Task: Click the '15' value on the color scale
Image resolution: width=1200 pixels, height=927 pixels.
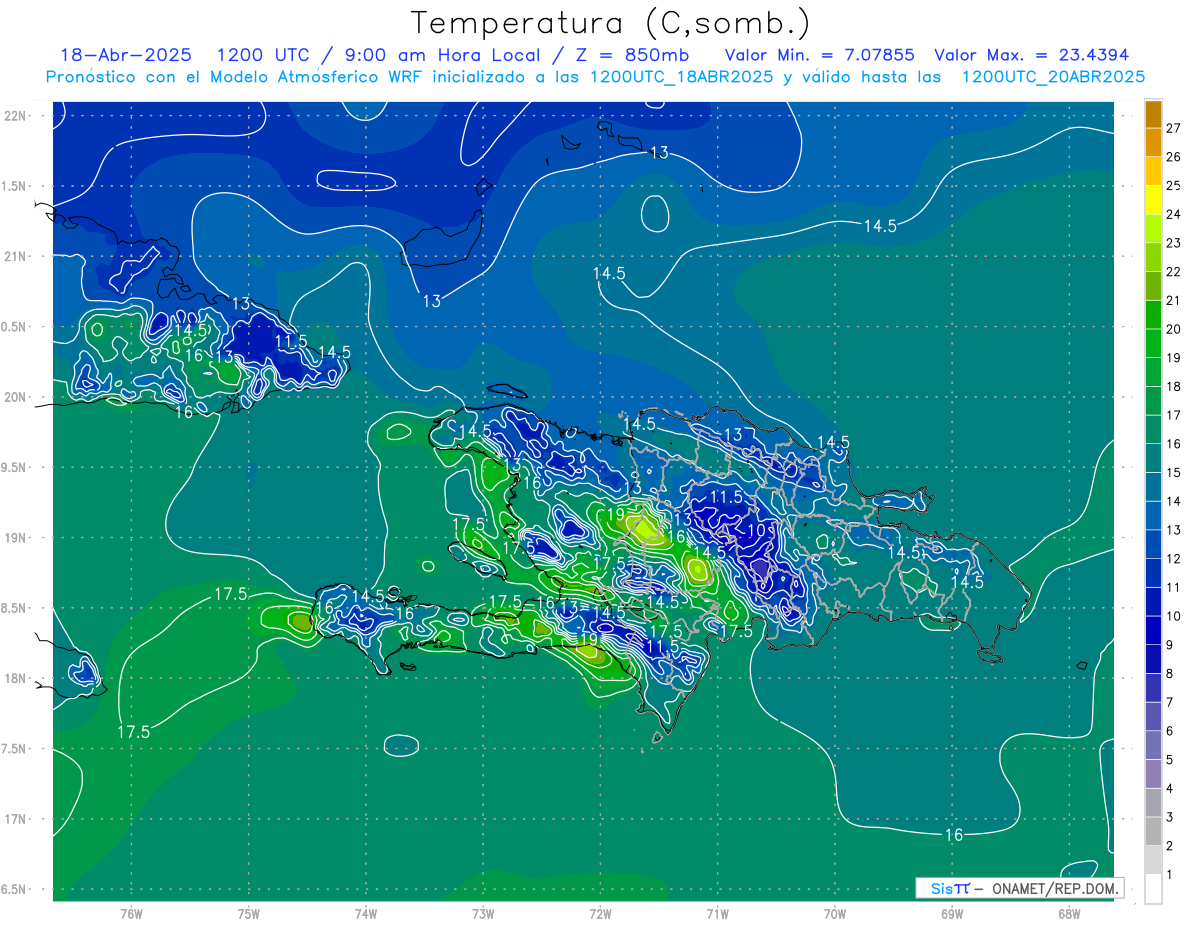Action: (1174, 473)
